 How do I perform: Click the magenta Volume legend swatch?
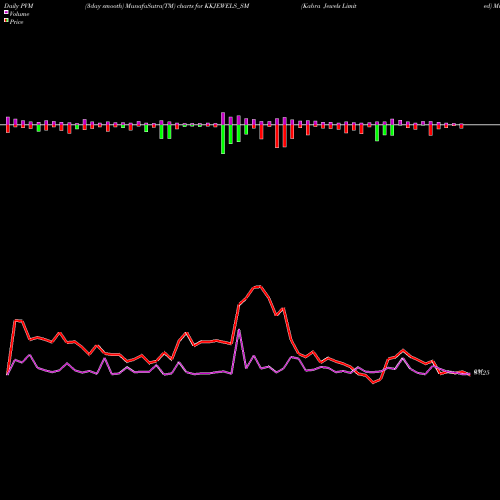[6, 12]
